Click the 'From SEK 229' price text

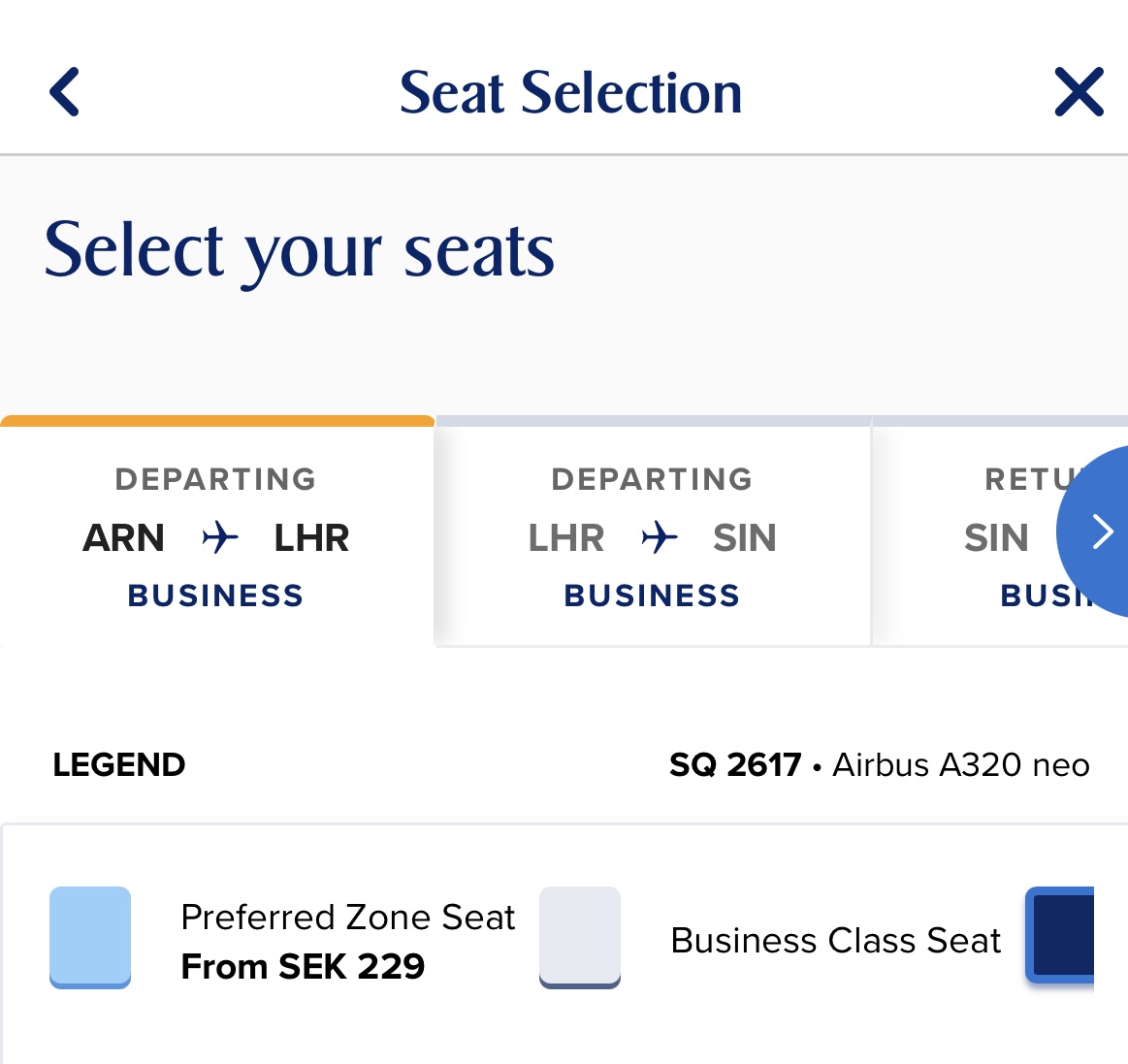pyautogui.click(x=303, y=966)
